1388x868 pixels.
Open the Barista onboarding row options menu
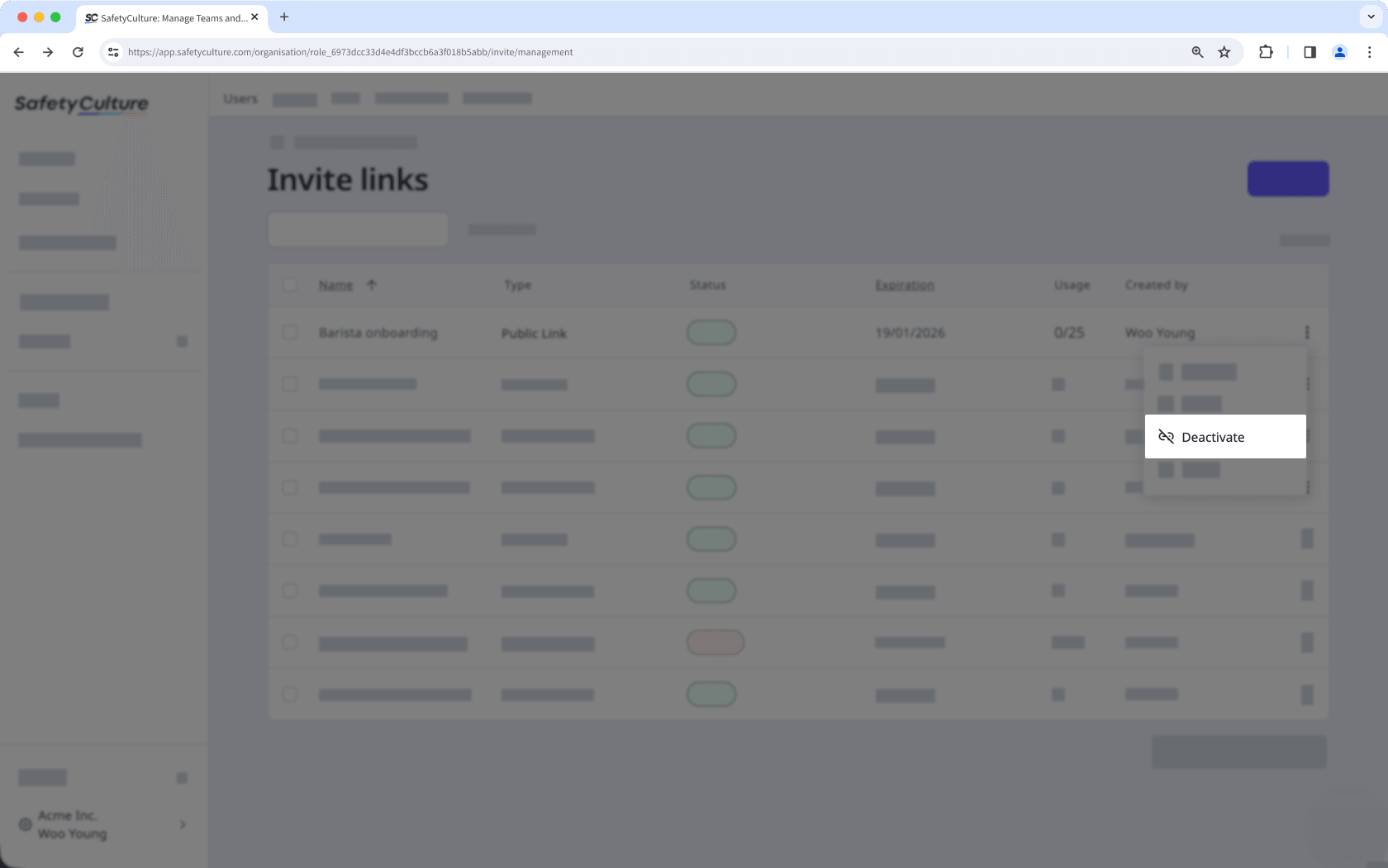click(x=1307, y=332)
